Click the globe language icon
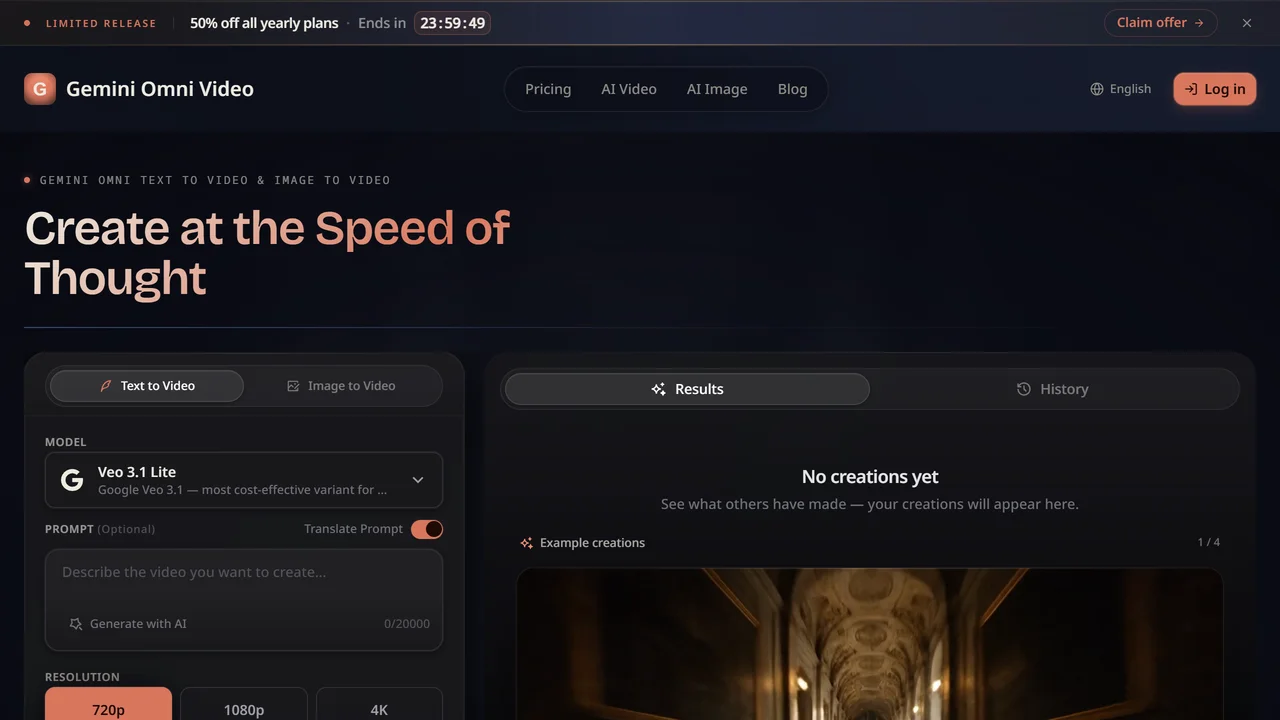Screen dimensions: 1280x720 1097,89
